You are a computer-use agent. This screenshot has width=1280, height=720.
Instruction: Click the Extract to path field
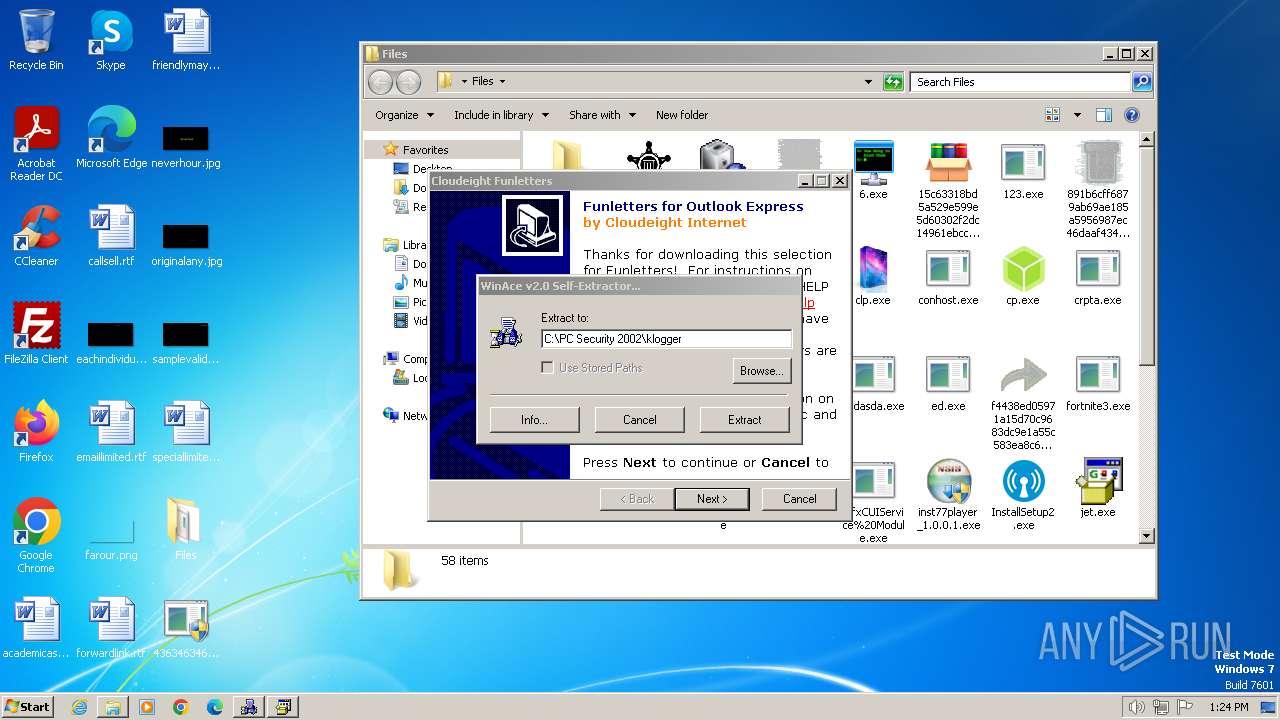click(x=666, y=339)
